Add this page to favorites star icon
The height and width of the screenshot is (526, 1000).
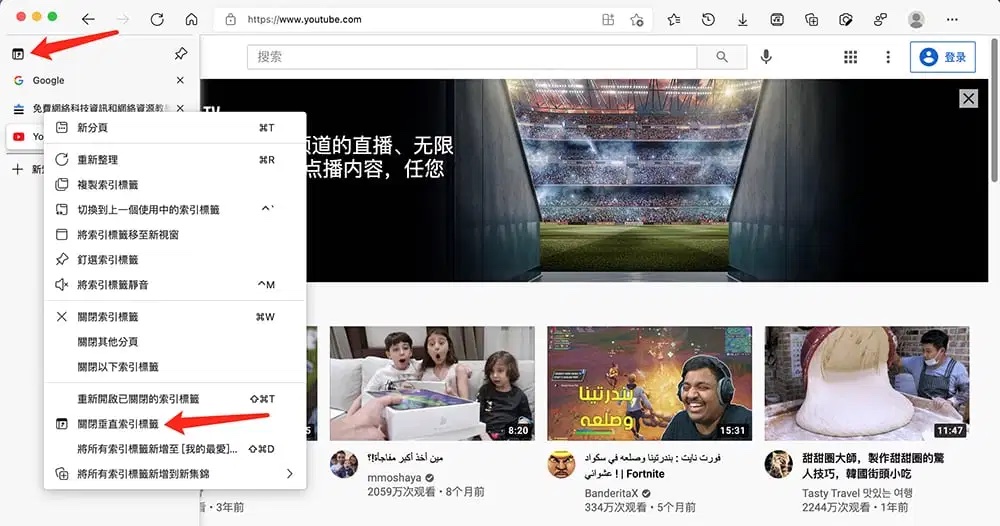[x=636, y=20]
